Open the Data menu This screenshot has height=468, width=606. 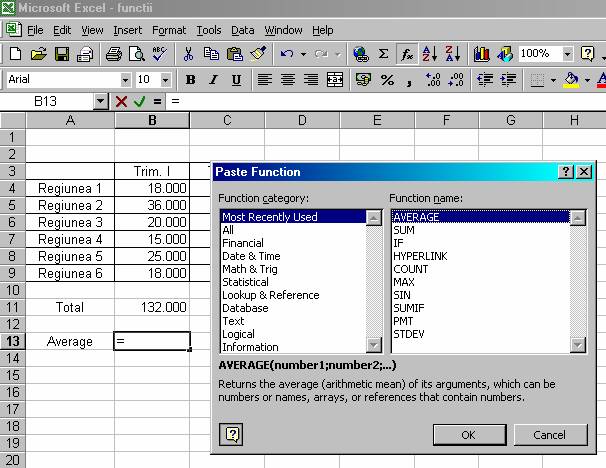coord(242,30)
